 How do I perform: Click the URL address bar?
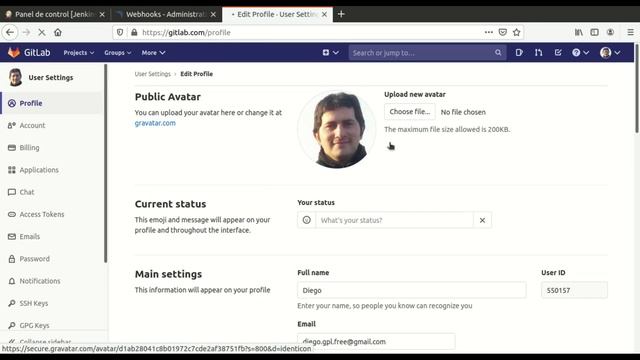[x=310, y=32]
